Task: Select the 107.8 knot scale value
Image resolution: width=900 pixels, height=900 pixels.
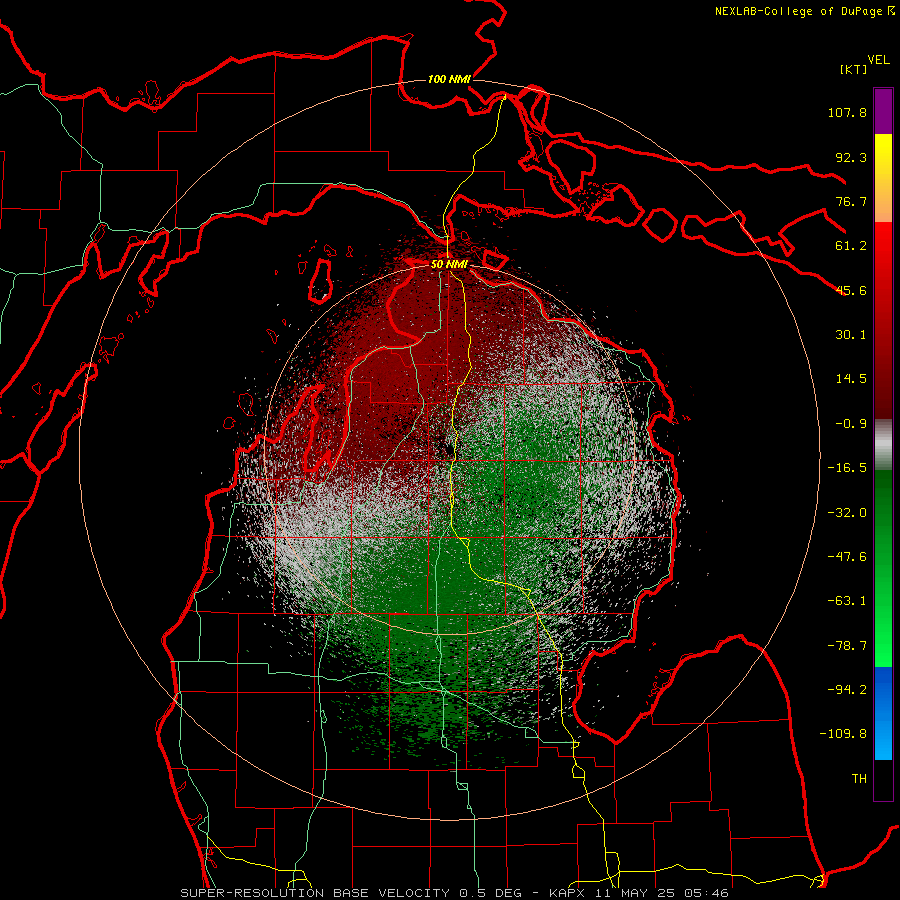Action: pos(847,112)
